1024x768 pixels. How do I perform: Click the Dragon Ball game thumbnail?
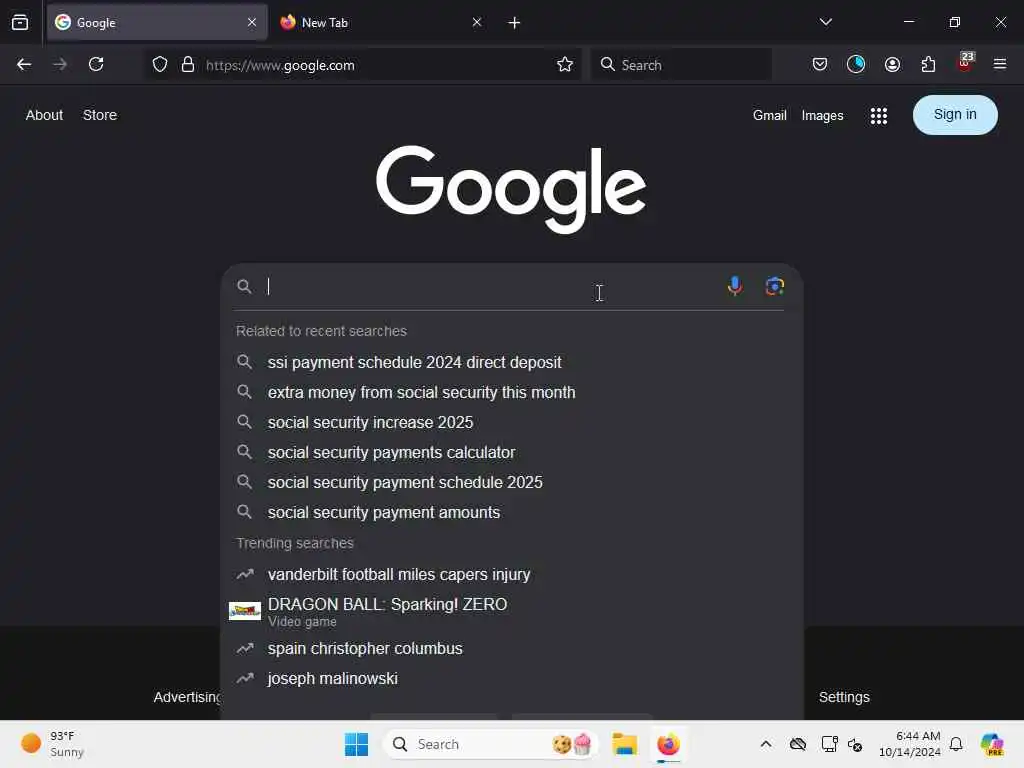pyautogui.click(x=245, y=611)
